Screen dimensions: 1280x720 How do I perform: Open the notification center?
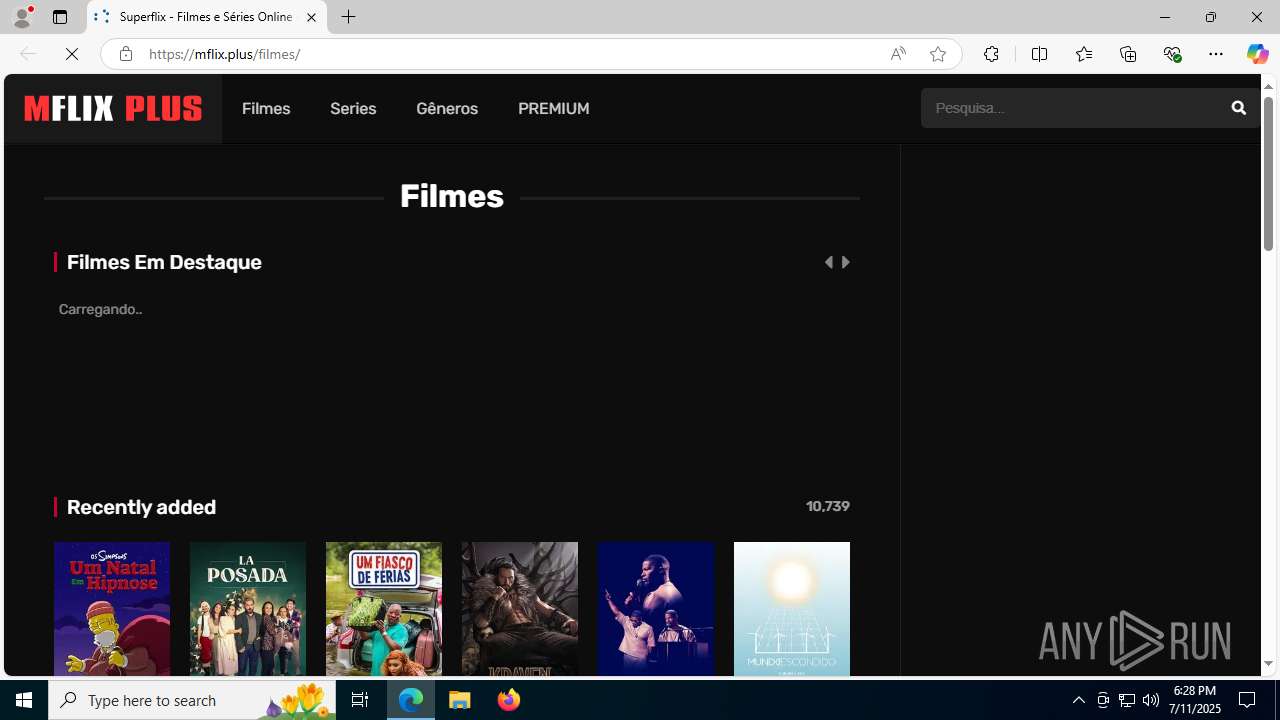coord(1248,700)
